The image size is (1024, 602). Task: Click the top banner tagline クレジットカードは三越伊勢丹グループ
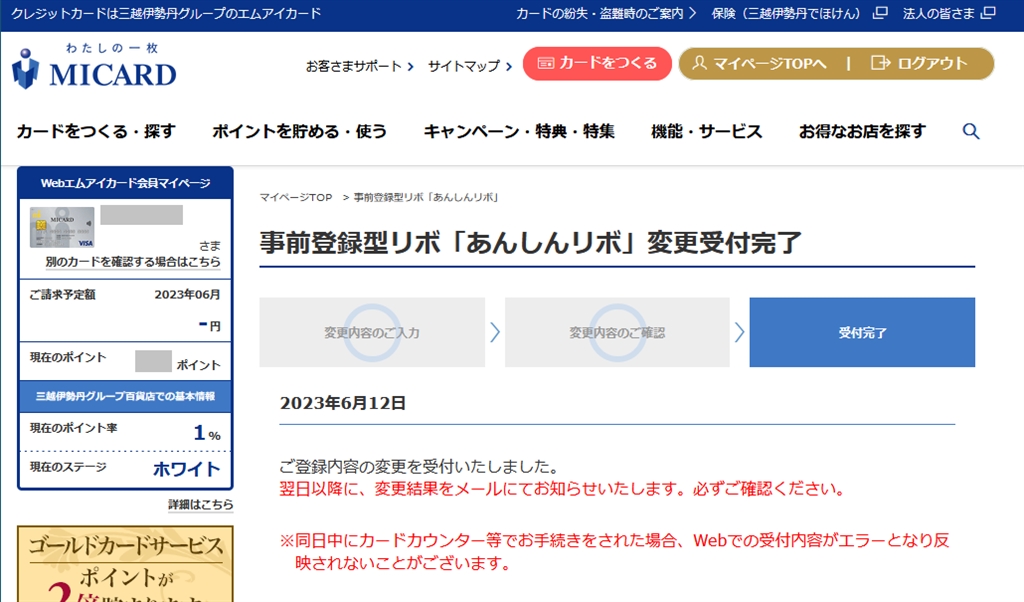pyautogui.click(x=167, y=13)
